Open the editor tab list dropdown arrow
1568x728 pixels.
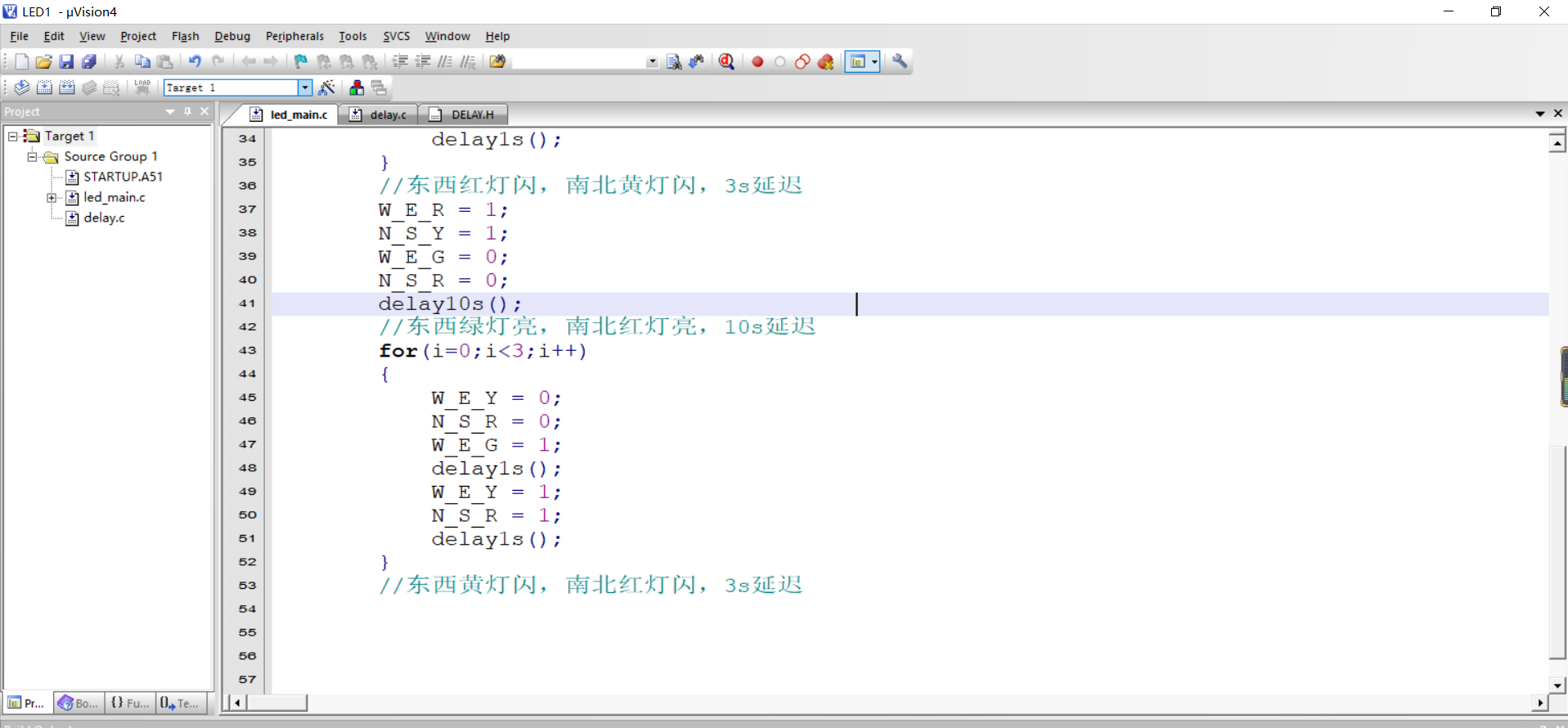[x=1540, y=114]
